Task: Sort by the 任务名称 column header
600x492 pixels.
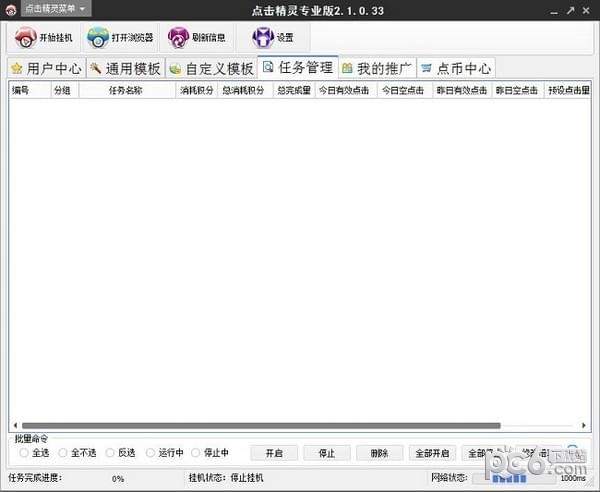Action: point(125,90)
